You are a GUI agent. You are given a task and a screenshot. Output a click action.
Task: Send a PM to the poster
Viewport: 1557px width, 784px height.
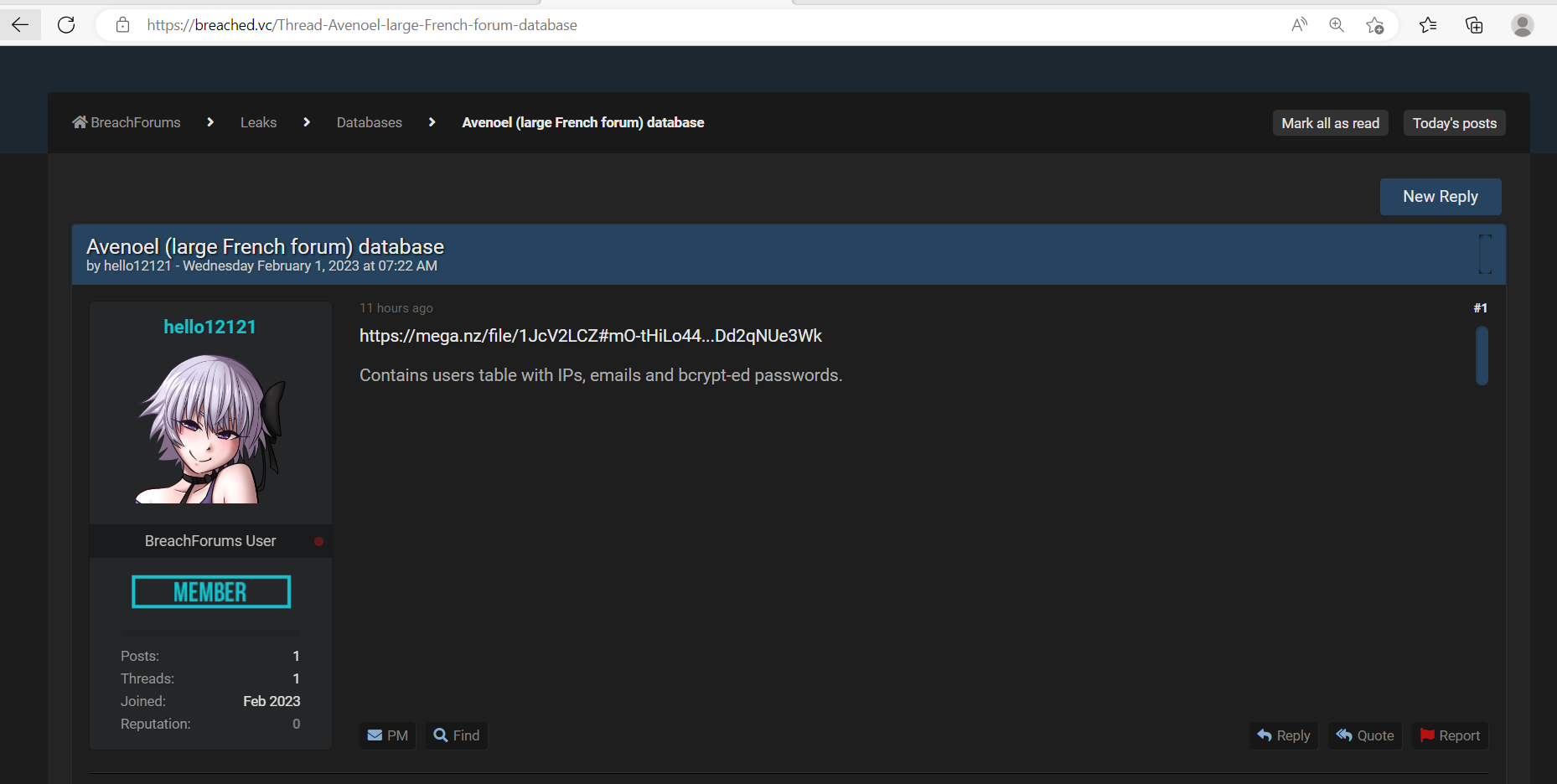pos(387,735)
